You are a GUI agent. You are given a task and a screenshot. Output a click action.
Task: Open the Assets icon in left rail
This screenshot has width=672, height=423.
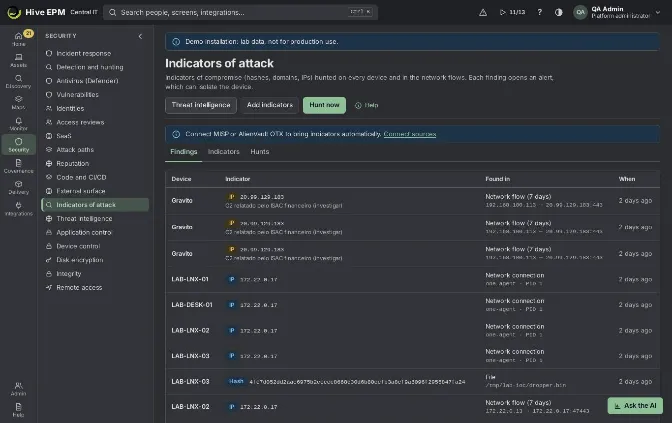tap(18, 60)
